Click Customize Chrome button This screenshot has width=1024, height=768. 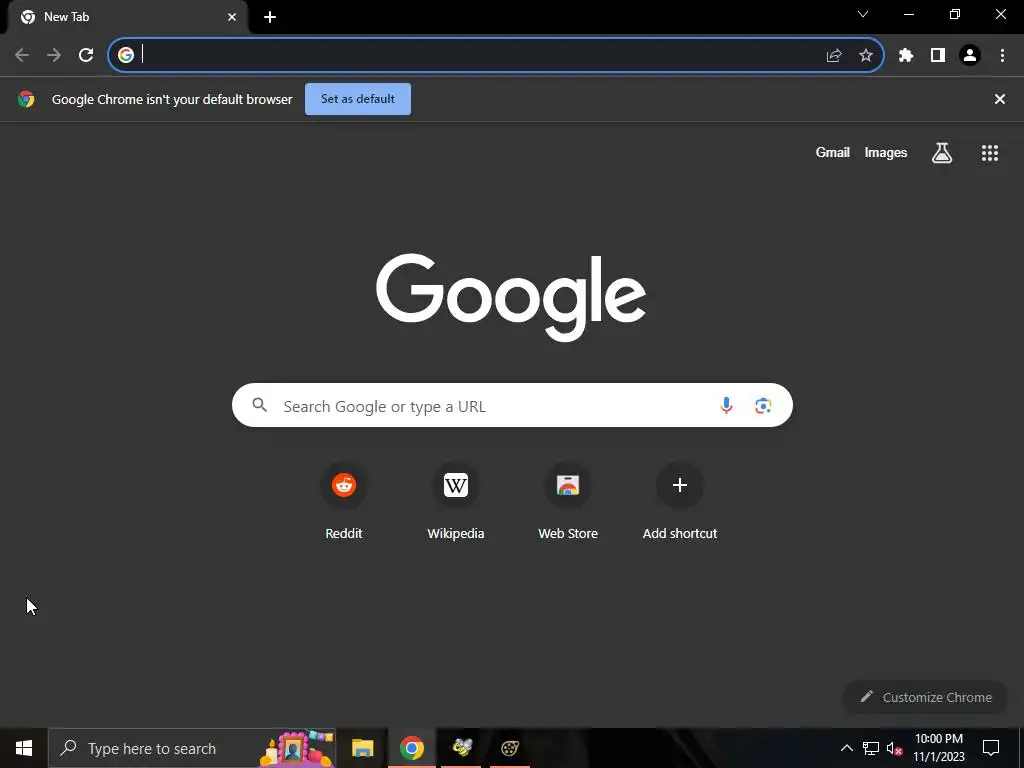pyautogui.click(x=926, y=697)
